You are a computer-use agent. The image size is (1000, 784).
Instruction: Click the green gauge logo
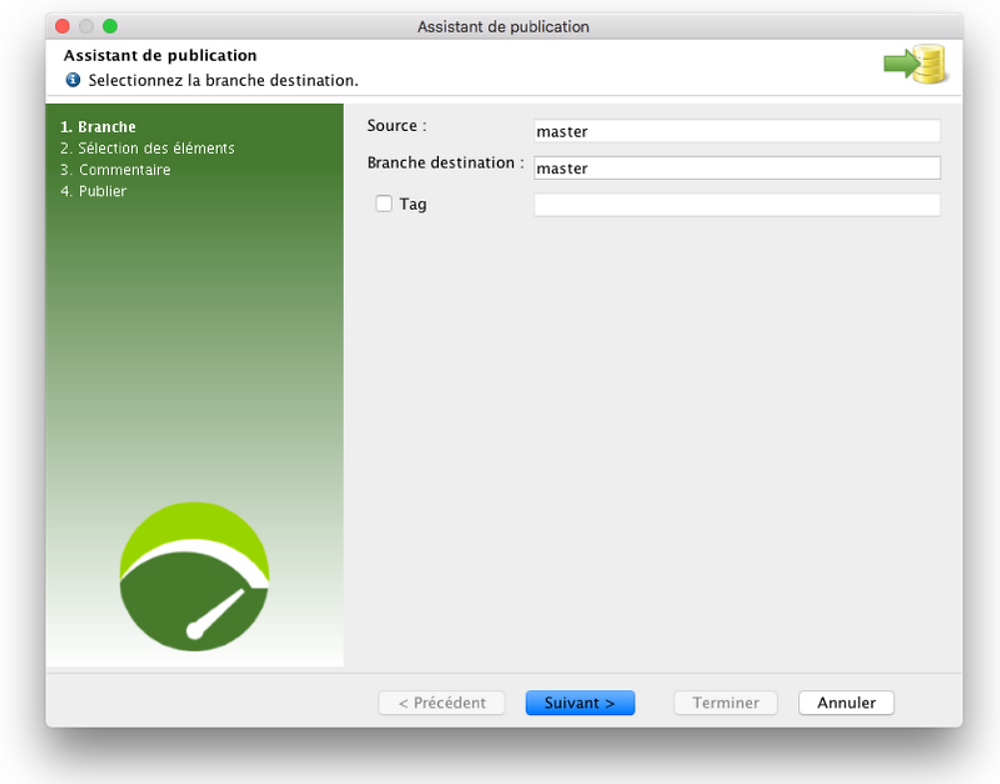pos(195,577)
